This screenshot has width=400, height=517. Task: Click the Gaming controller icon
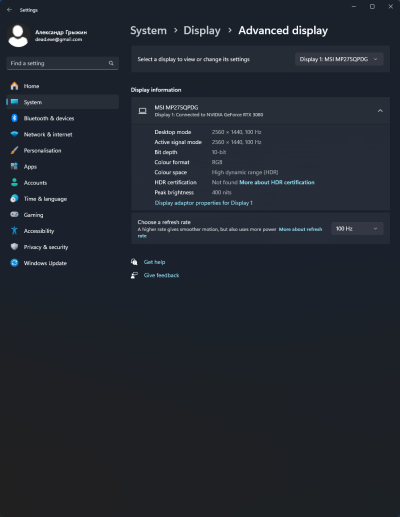[x=14, y=214]
